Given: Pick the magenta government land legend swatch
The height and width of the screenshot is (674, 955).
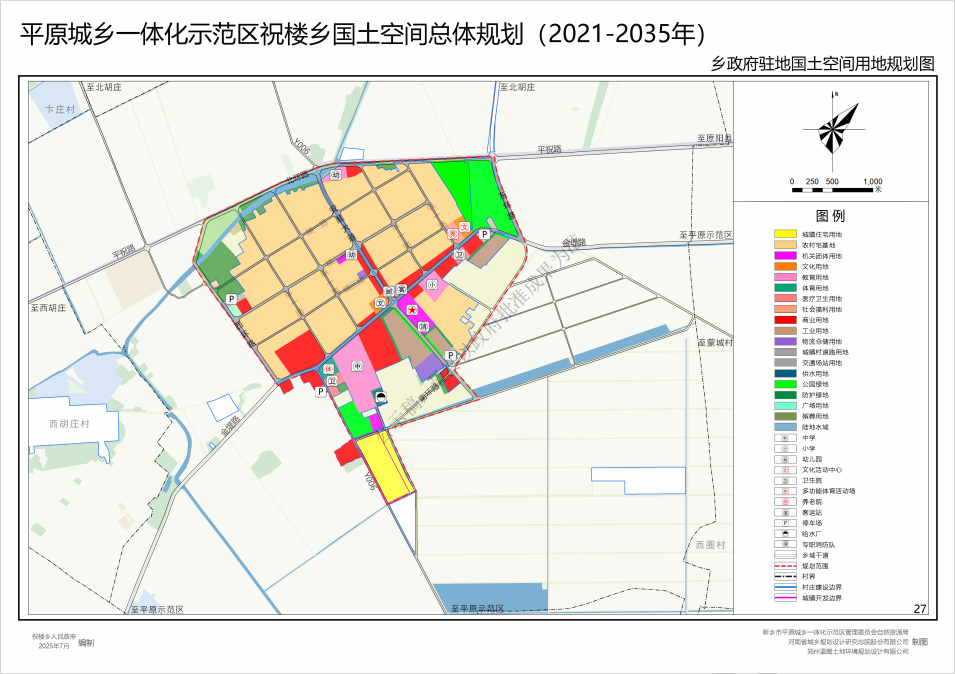Looking at the screenshot, I should coord(786,255).
